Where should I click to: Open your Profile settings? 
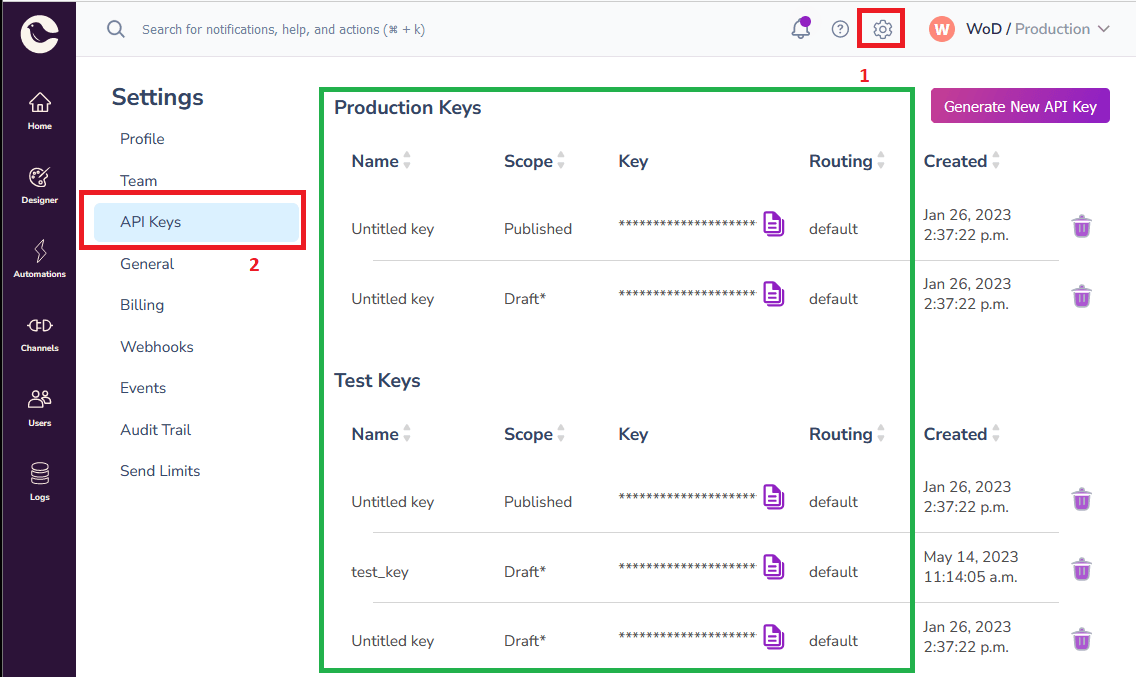click(x=142, y=138)
